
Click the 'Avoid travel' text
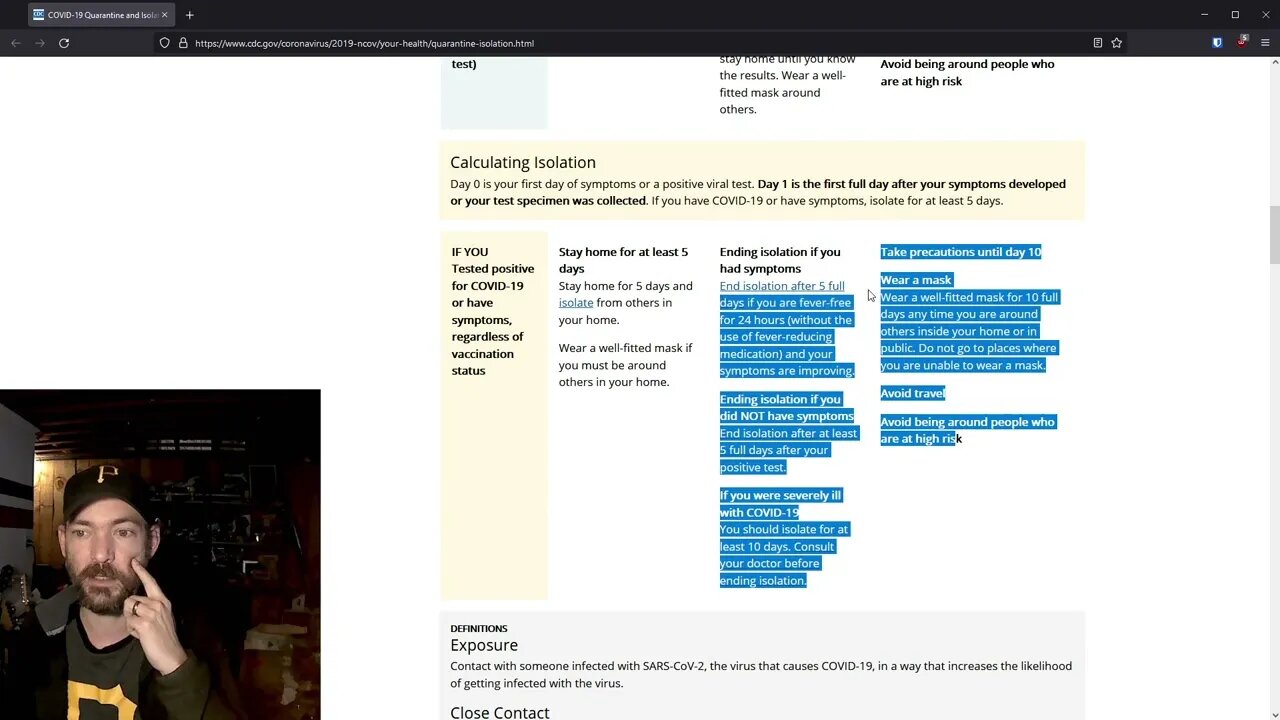[x=912, y=393]
